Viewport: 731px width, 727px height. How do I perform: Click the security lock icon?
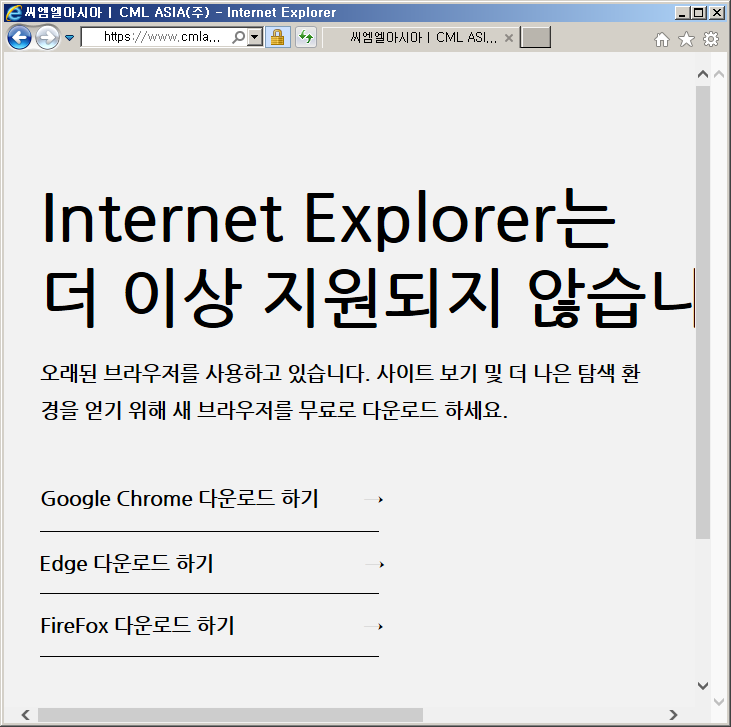278,37
